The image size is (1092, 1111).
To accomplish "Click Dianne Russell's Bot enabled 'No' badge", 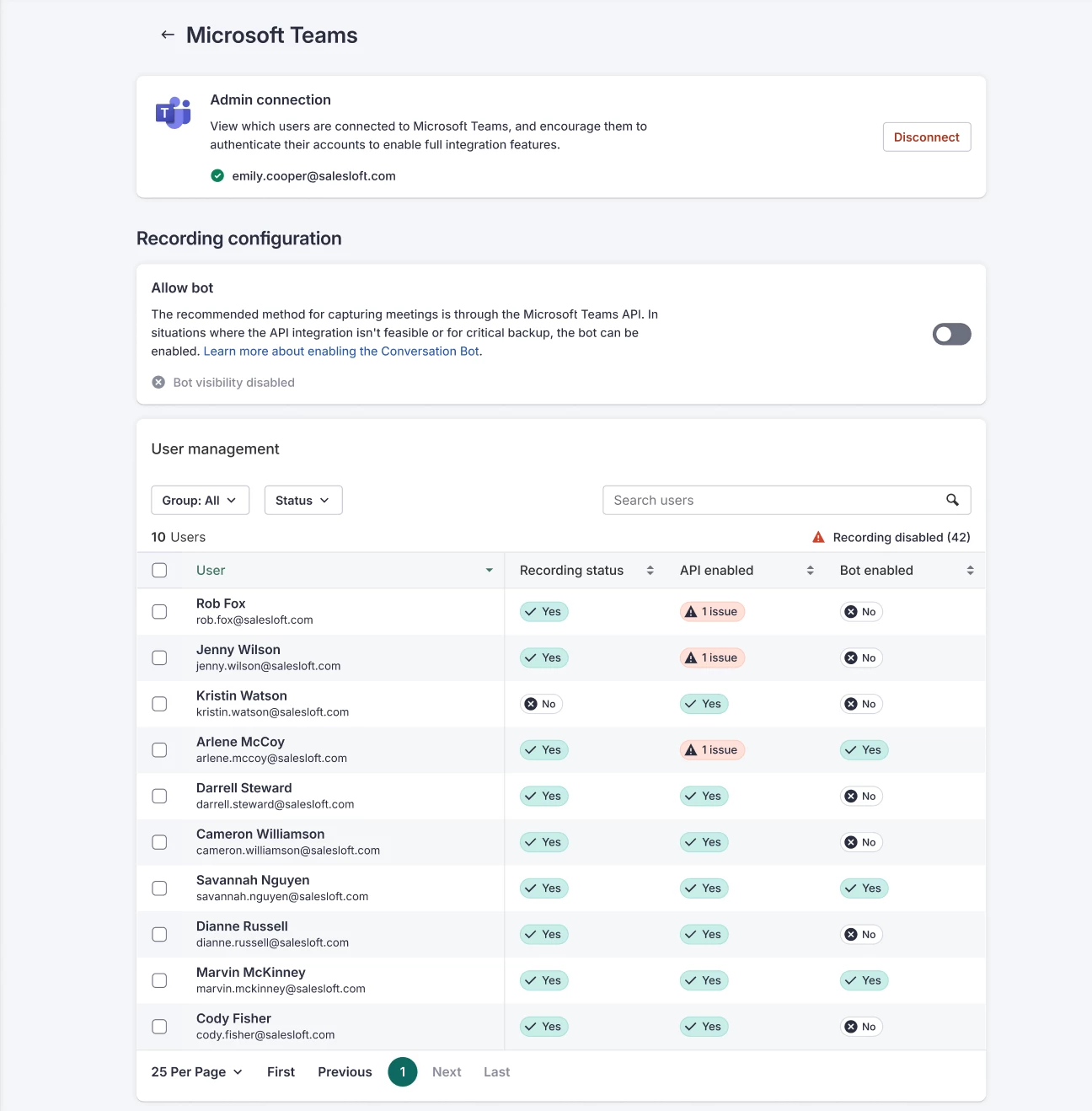I will (x=861, y=934).
